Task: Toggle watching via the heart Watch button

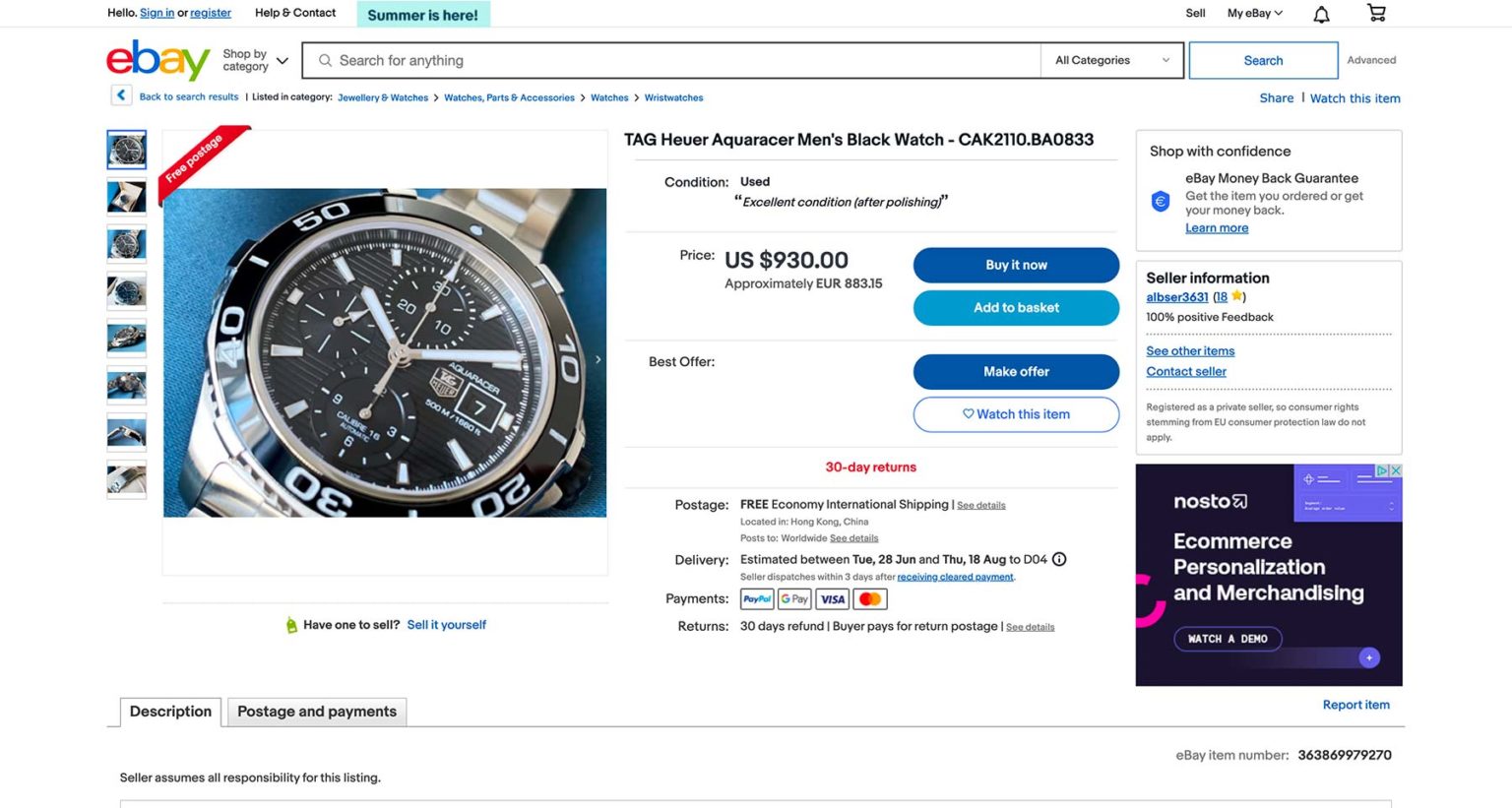Action: click(x=1015, y=414)
